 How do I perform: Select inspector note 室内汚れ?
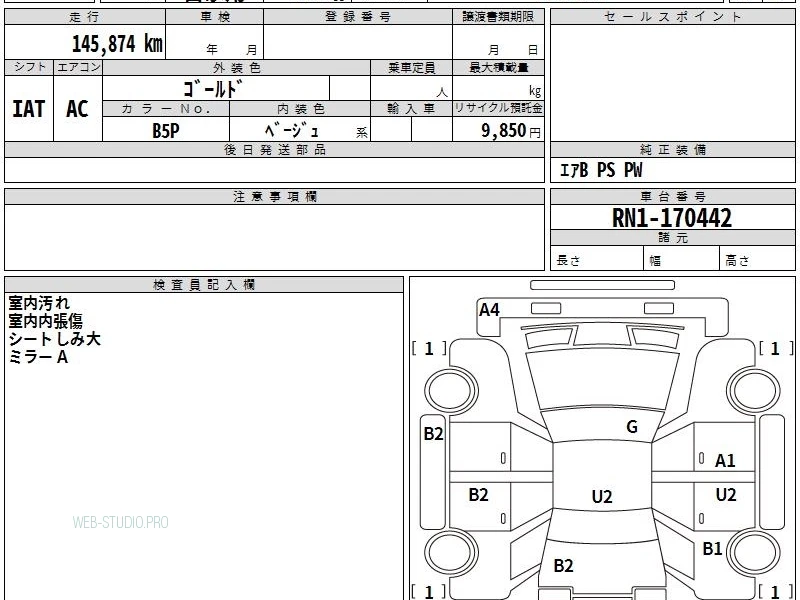[39, 303]
